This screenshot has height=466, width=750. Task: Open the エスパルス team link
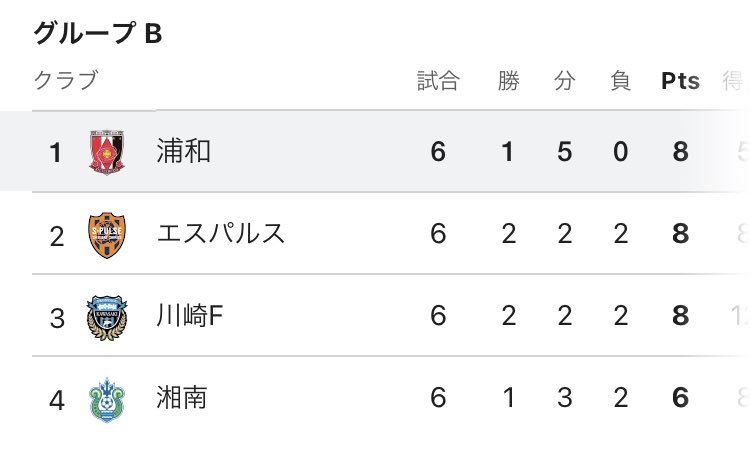(221, 233)
